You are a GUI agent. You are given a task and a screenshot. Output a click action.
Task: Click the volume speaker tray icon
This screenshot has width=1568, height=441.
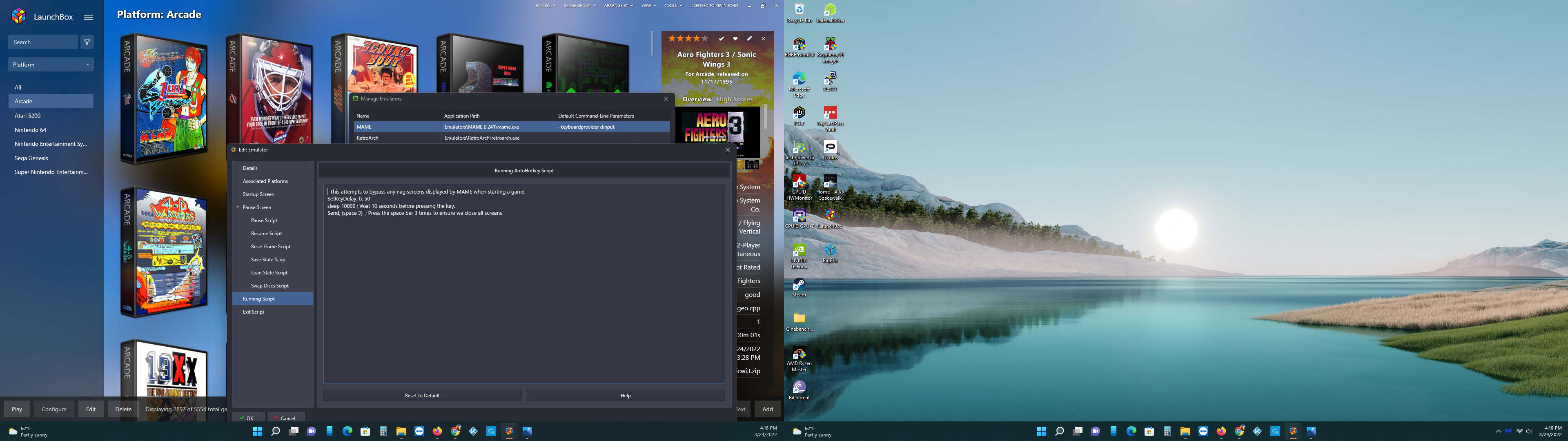click(1530, 431)
